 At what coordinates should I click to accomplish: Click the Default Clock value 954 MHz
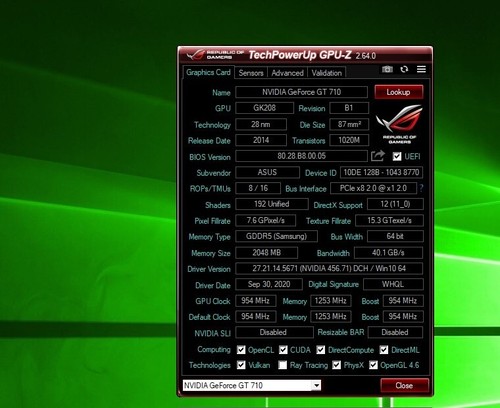click(x=255, y=316)
